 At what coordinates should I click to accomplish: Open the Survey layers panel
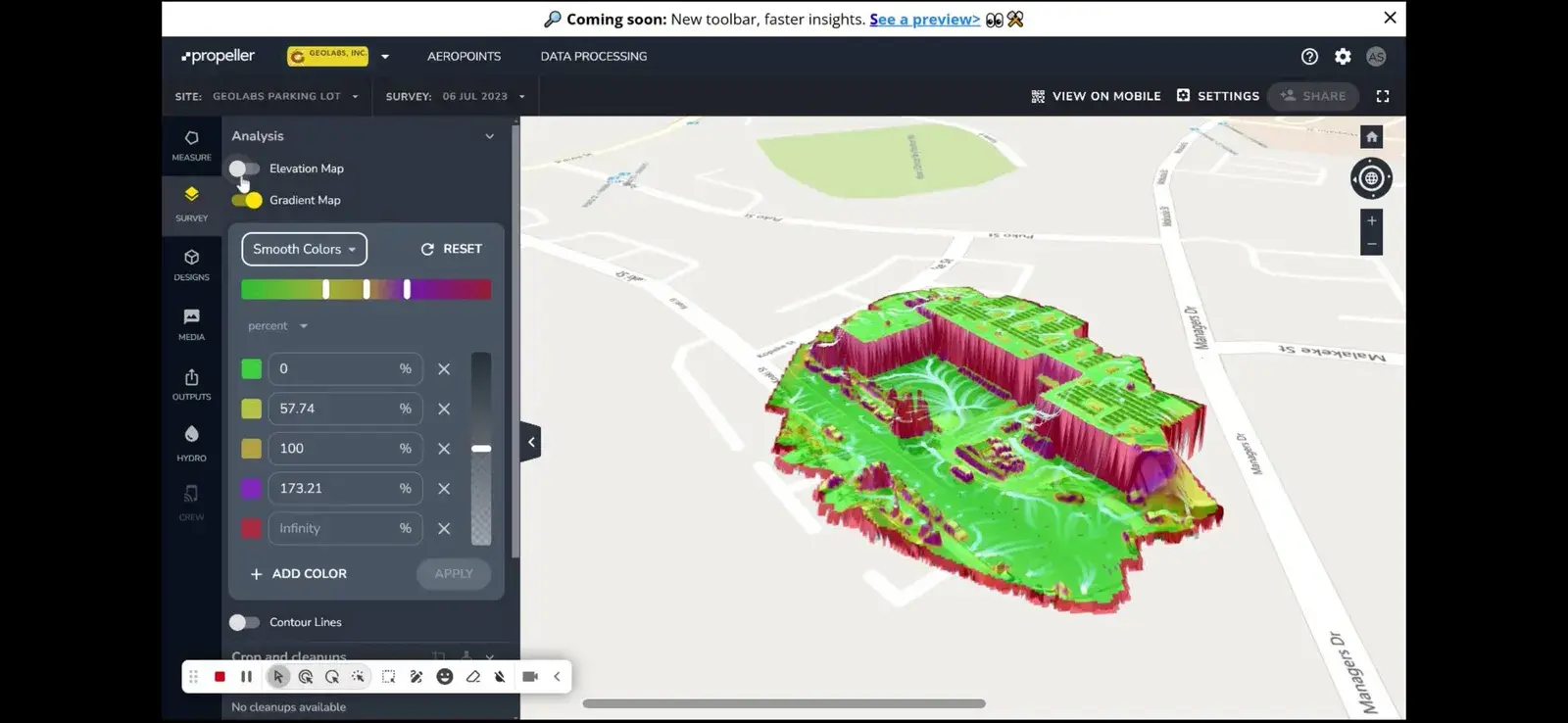[x=191, y=204]
